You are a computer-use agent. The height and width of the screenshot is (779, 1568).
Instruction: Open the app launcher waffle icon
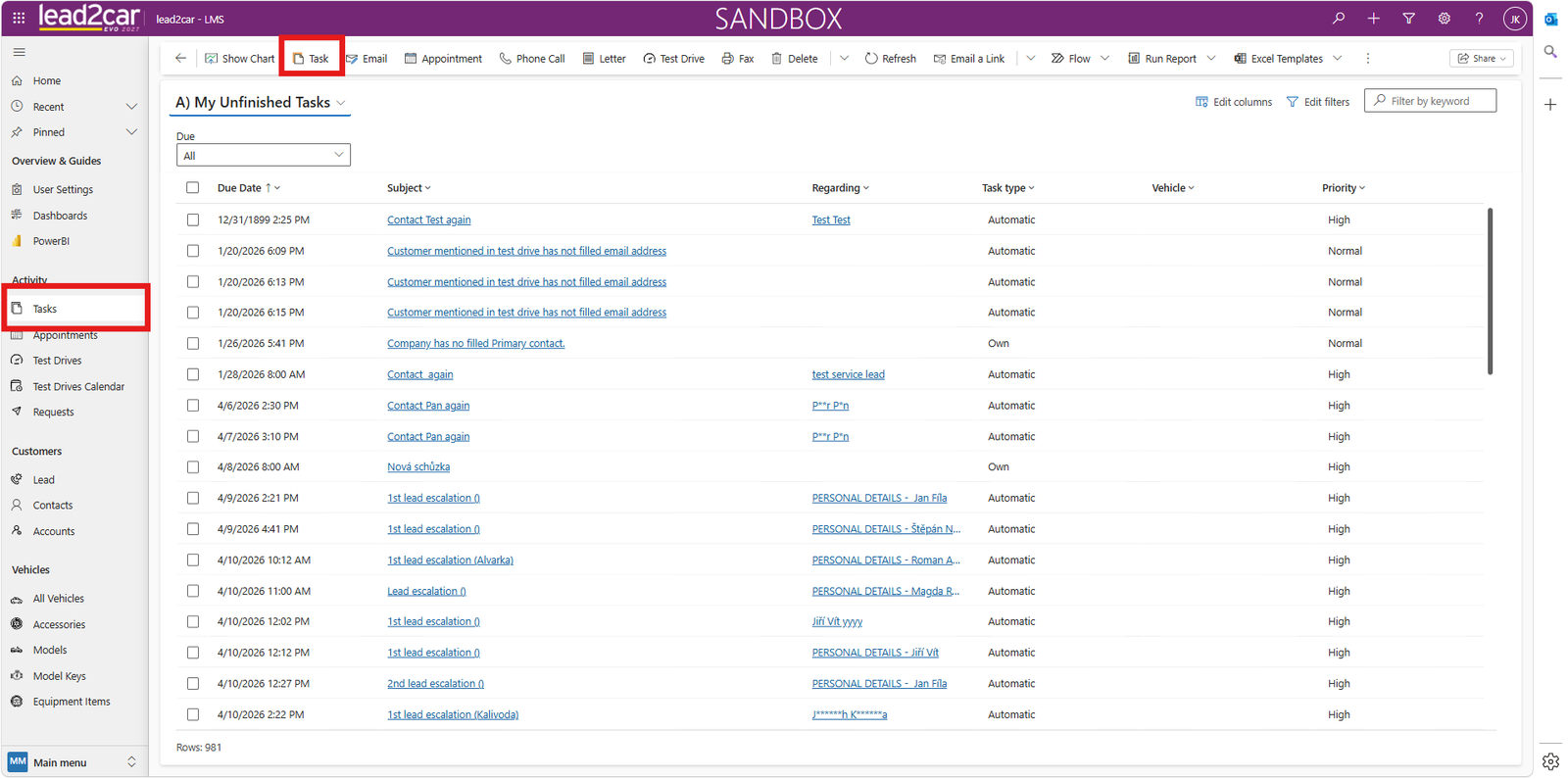pos(19,18)
